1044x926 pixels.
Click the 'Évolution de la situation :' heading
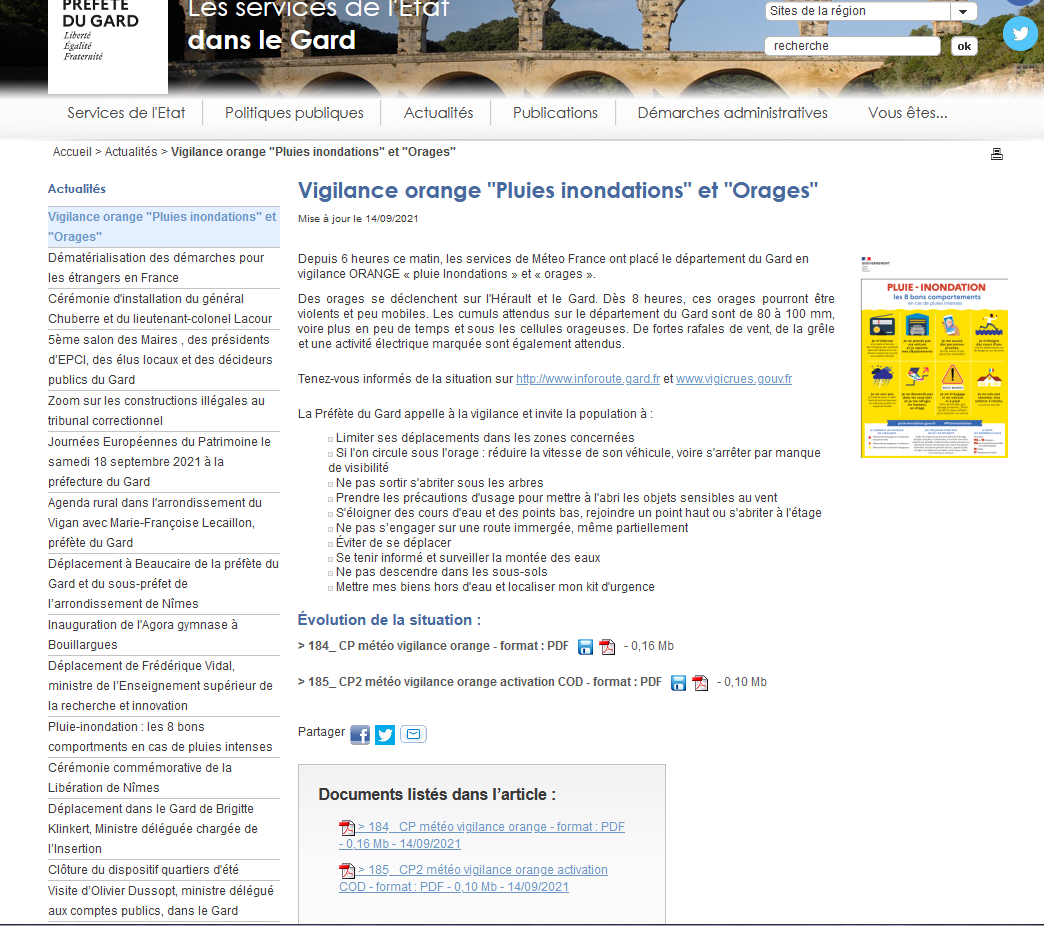pos(389,620)
